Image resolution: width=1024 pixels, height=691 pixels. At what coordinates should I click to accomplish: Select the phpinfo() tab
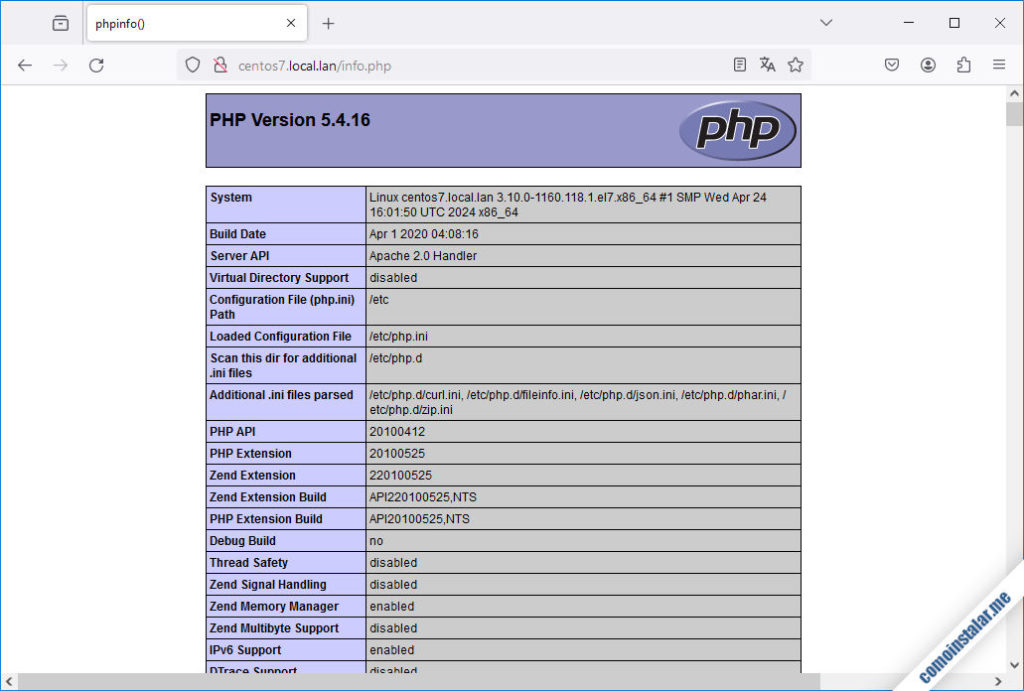point(197,23)
